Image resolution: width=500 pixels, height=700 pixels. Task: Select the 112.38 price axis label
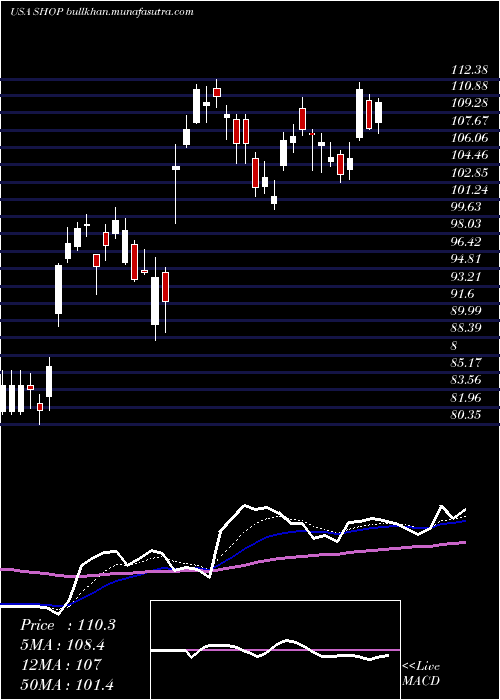click(x=469, y=70)
